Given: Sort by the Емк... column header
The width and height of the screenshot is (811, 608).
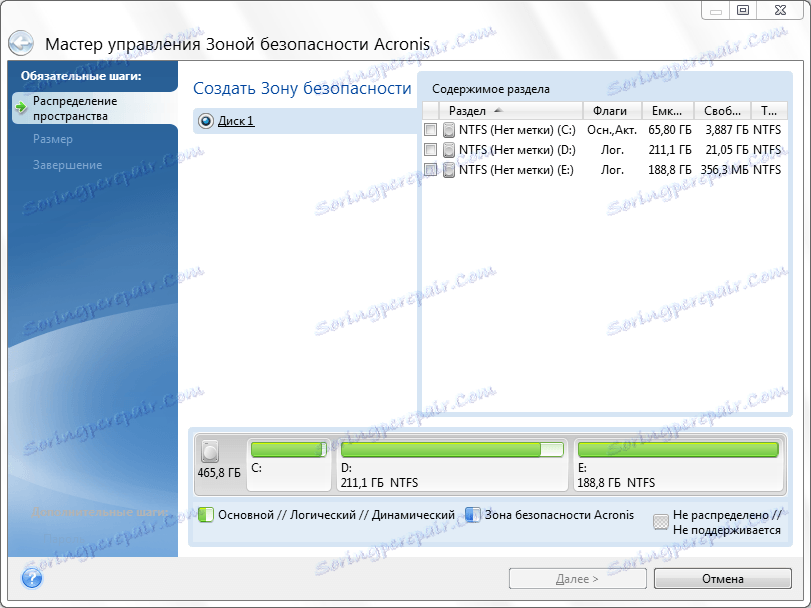Looking at the screenshot, I should coord(668,111).
